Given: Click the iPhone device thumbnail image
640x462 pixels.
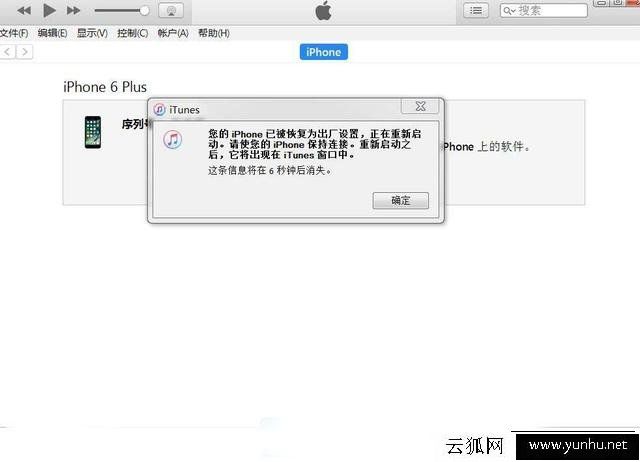Looking at the screenshot, I should pos(93,132).
